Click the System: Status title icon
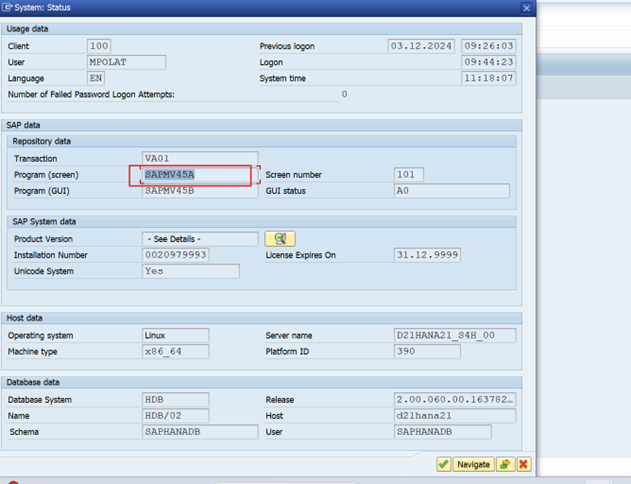The height and width of the screenshot is (484, 631). [7, 7]
